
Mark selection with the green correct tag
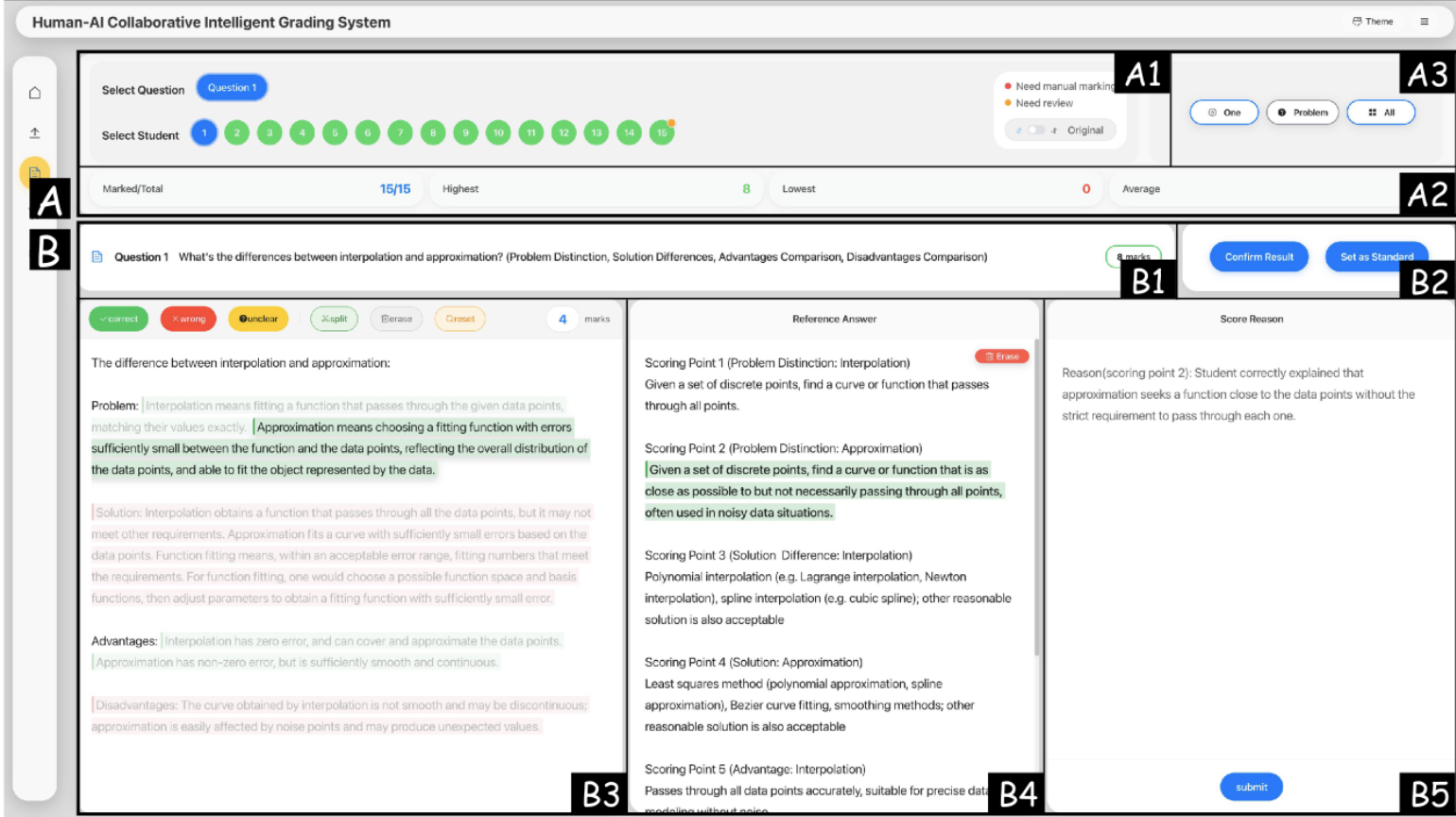point(118,319)
